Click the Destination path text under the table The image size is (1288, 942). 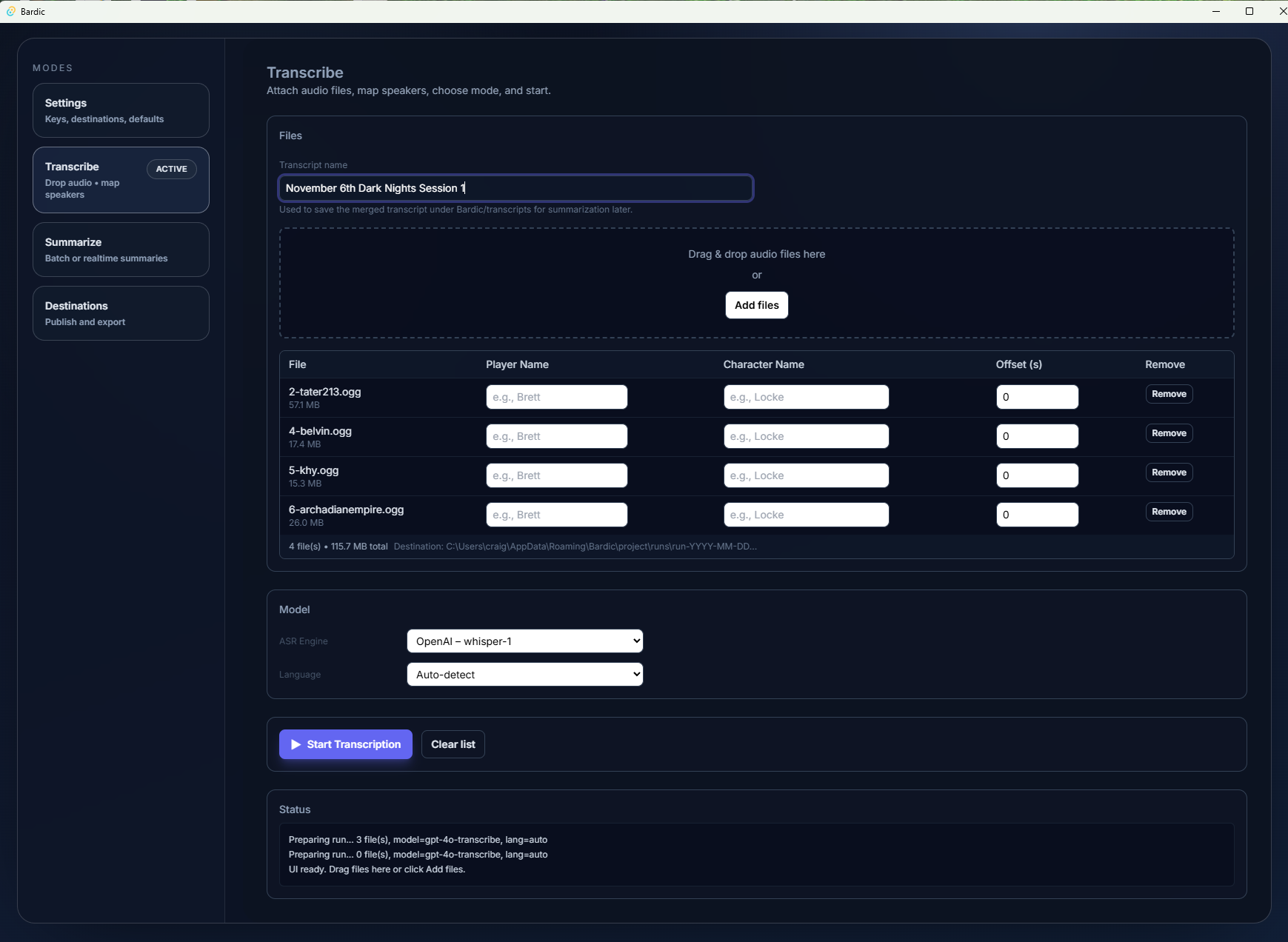575,547
